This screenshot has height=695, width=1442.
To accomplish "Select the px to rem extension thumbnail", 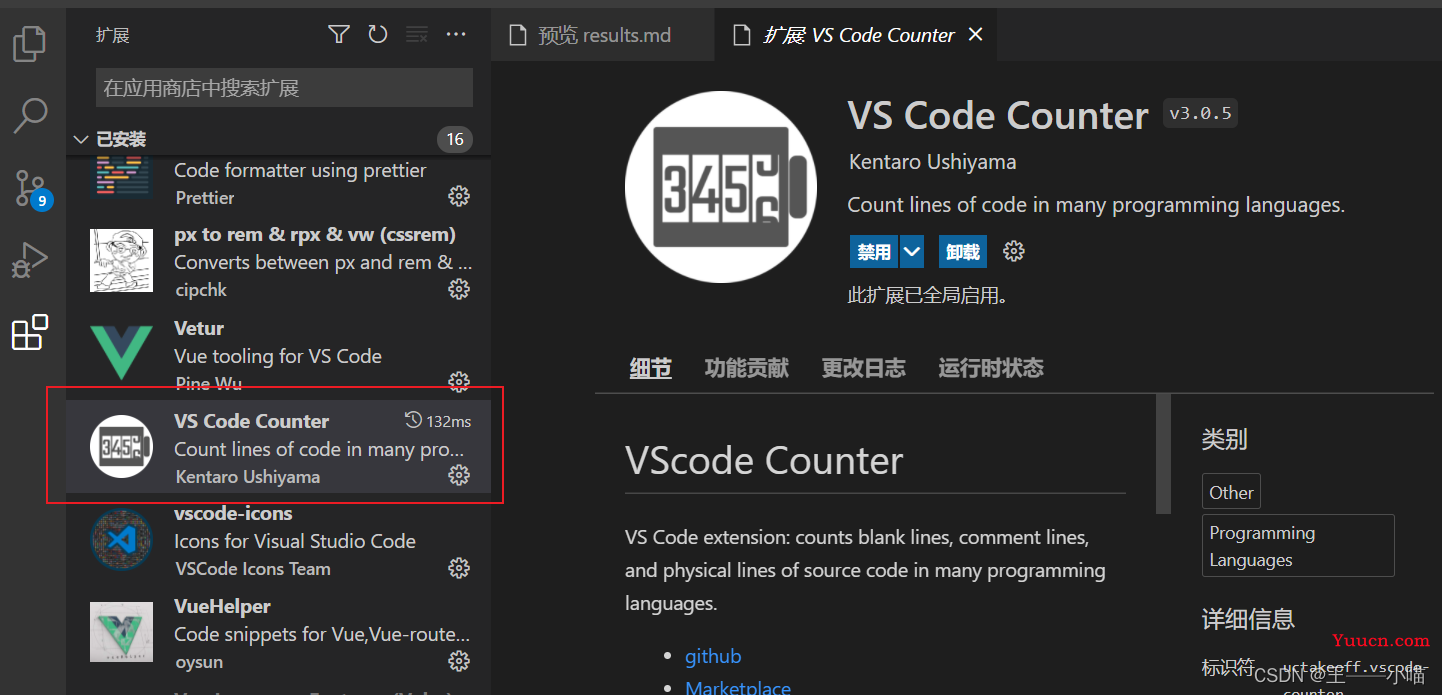I will [121, 260].
